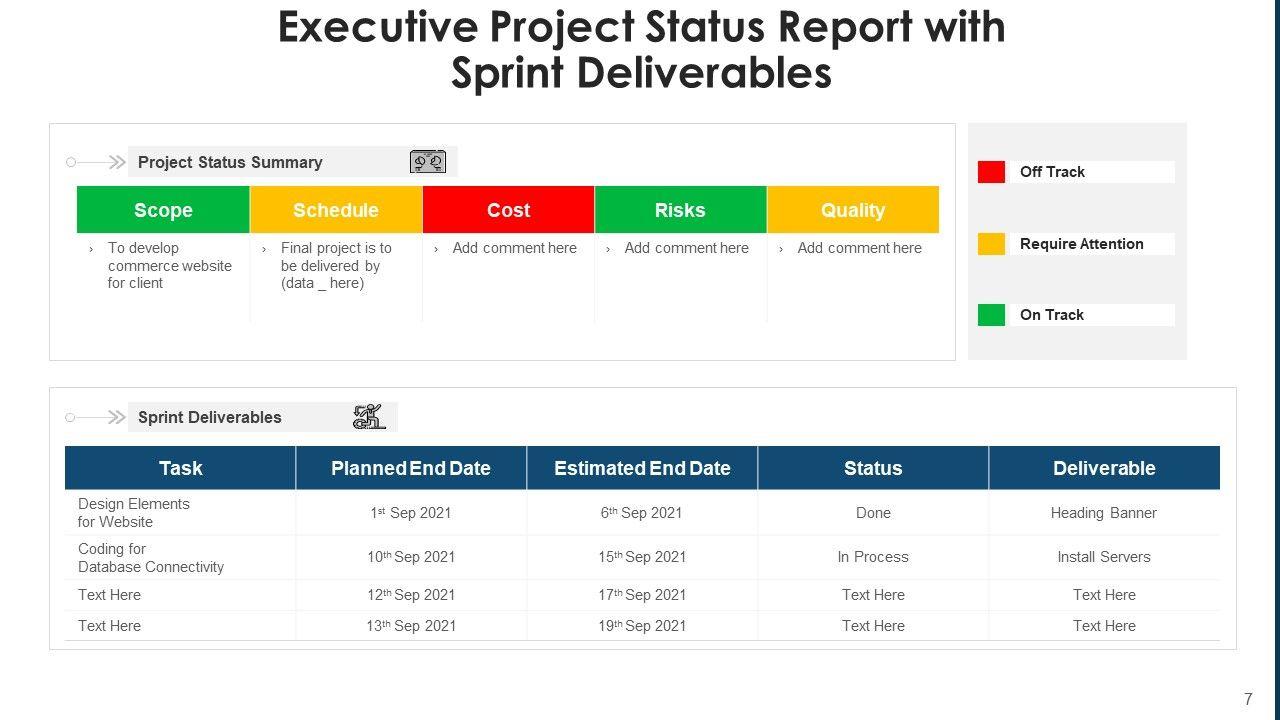Click the 'Project Status Summary' heading
This screenshot has height=720, width=1280.
(230, 162)
